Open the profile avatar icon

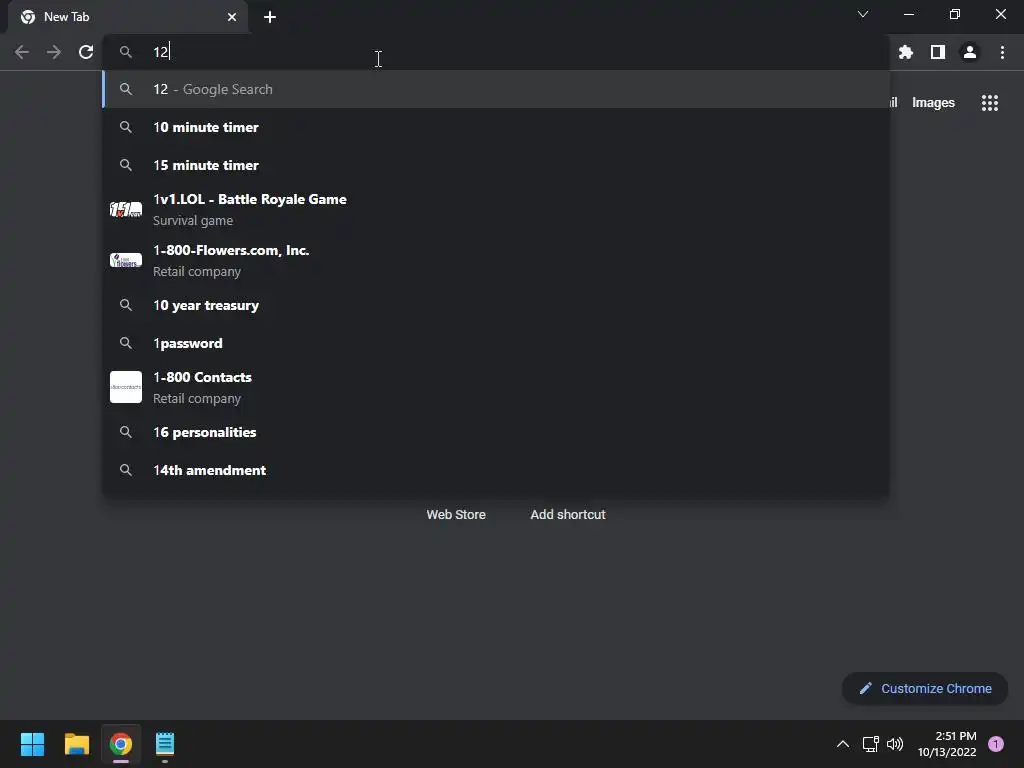(970, 52)
